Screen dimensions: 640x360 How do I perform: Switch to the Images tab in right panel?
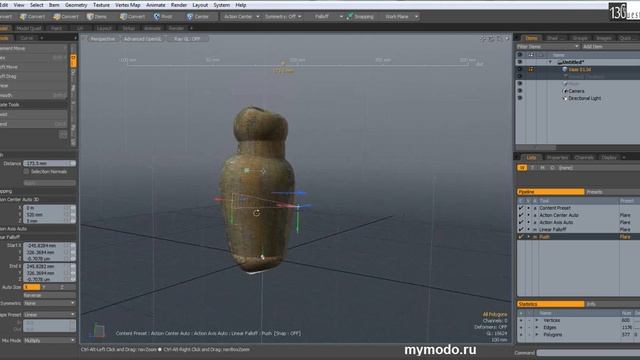click(x=603, y=38)
